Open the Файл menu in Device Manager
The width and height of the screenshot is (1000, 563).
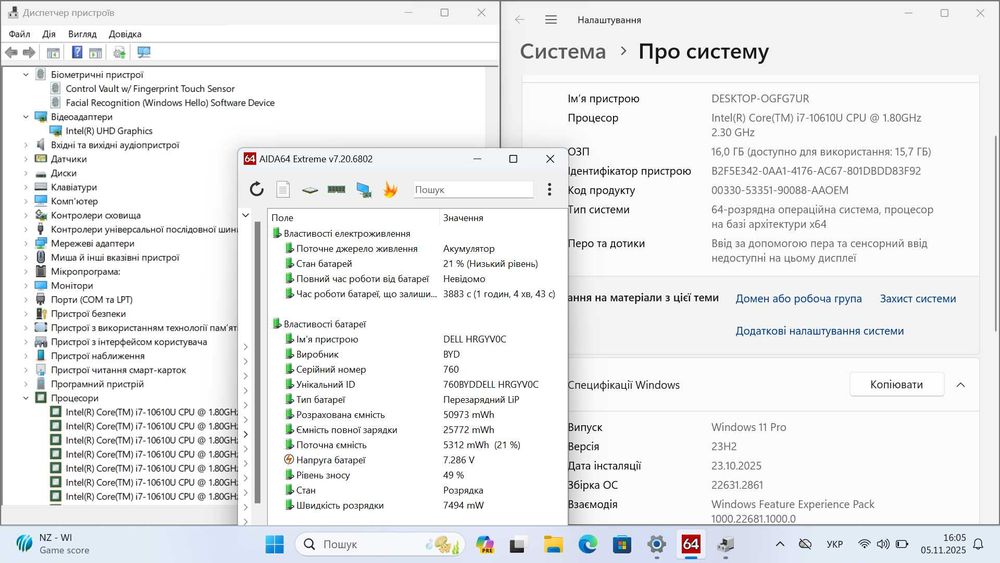(20, 34)
